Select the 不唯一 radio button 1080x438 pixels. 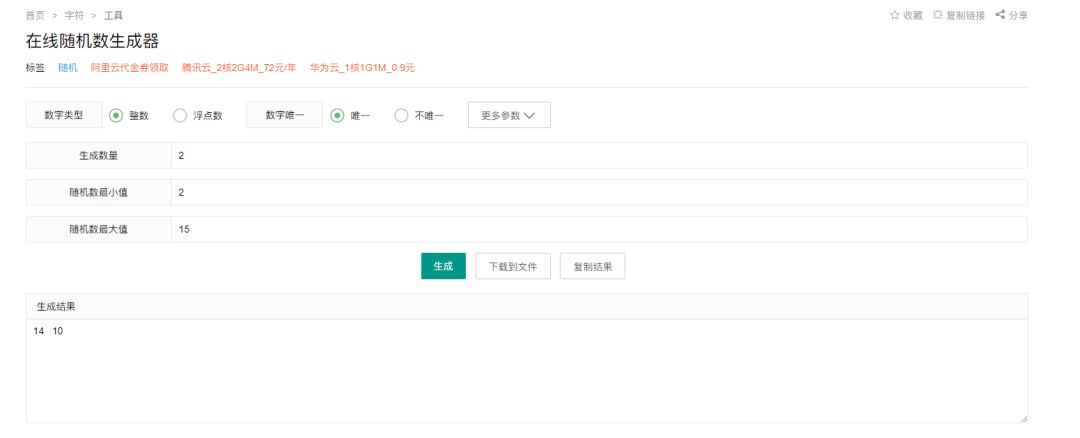[402, 116]
